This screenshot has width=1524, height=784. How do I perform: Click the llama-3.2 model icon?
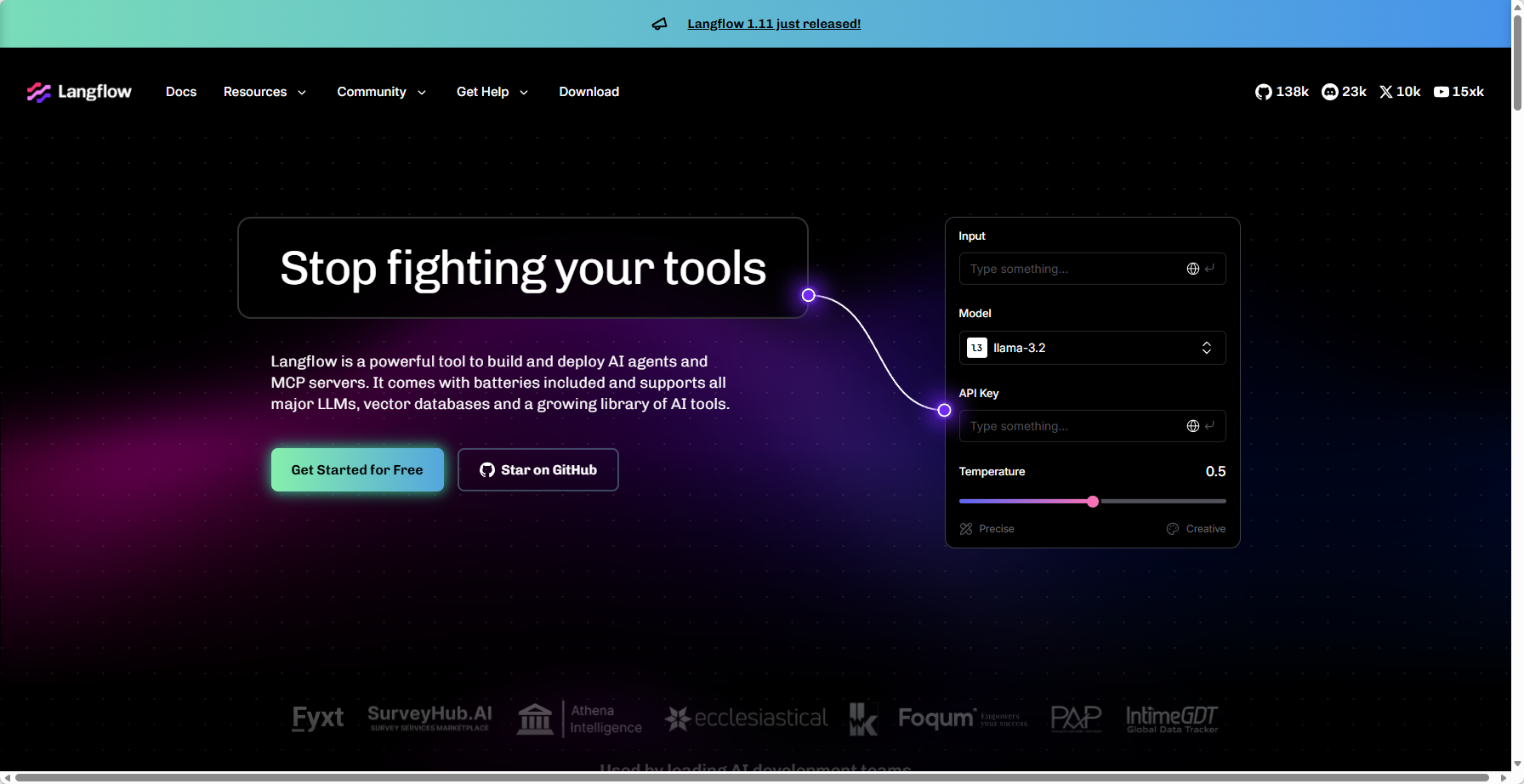(x=977, y=348)
